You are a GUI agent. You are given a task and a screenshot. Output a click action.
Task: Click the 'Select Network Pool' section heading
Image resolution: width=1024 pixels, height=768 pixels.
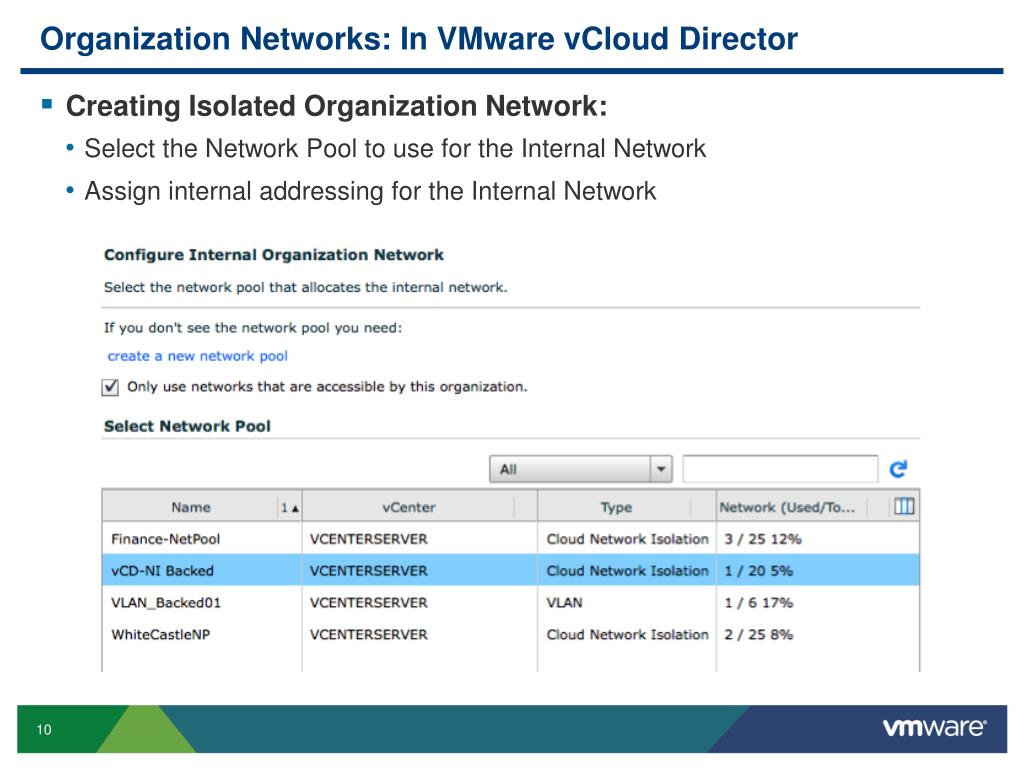(x=187, y=426)
